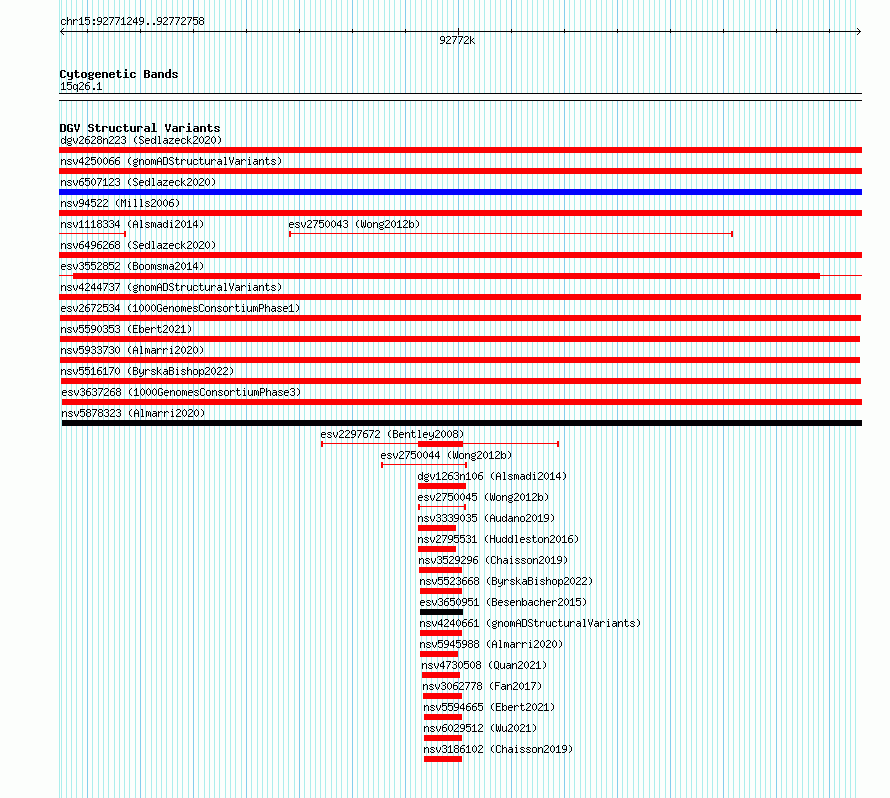Click the DGV Structural Variants track title
Screen dimensions: 890x798
pos(140,128)
